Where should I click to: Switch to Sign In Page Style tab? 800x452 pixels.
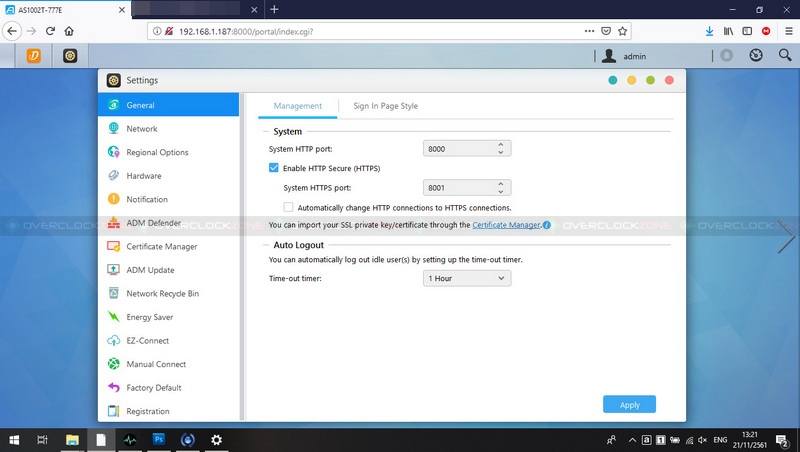pyautogui.click(x=386, y=106)
